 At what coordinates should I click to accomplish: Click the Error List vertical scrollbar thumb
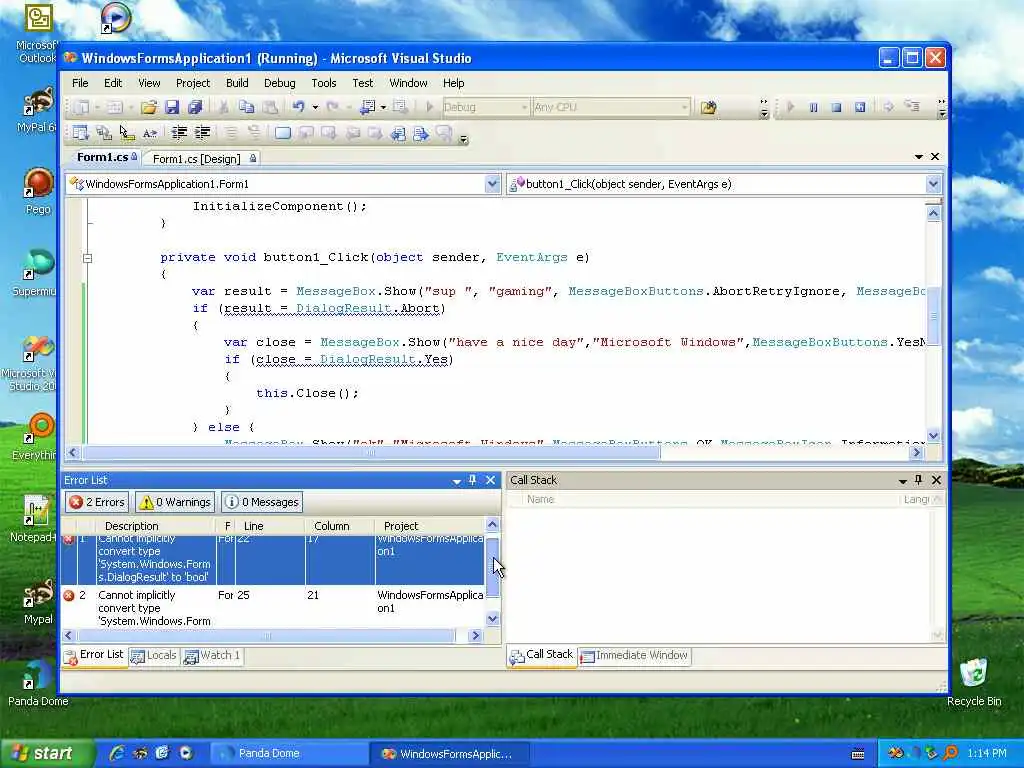[x=493, y=568]
